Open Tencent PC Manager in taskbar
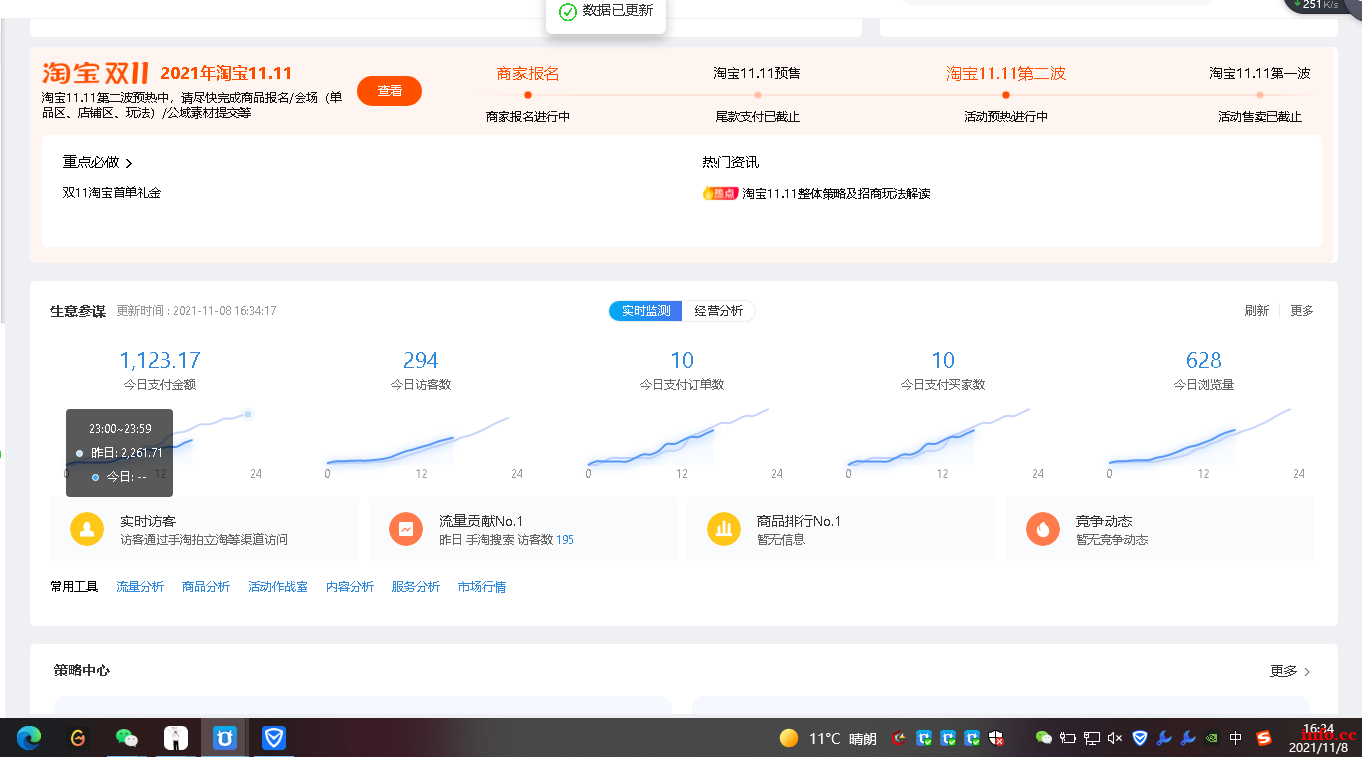 click(x=274, y=738)
